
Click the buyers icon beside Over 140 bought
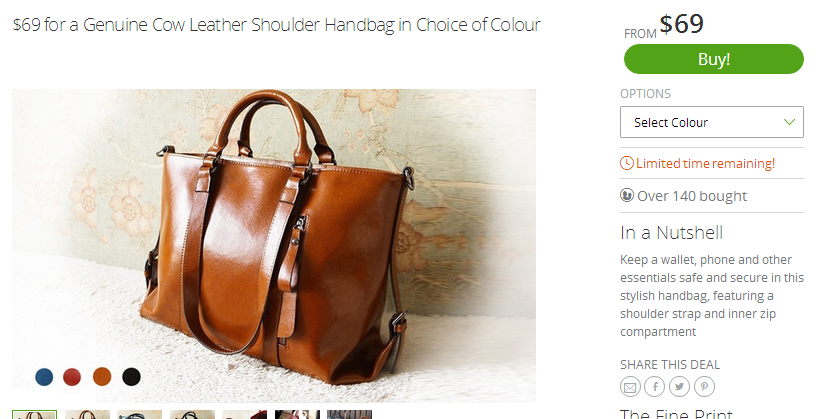coord(627,196)
